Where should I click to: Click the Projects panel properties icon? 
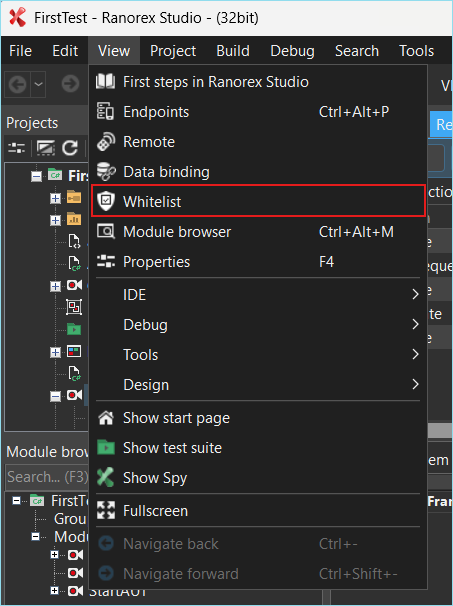(x=17, y=148)
